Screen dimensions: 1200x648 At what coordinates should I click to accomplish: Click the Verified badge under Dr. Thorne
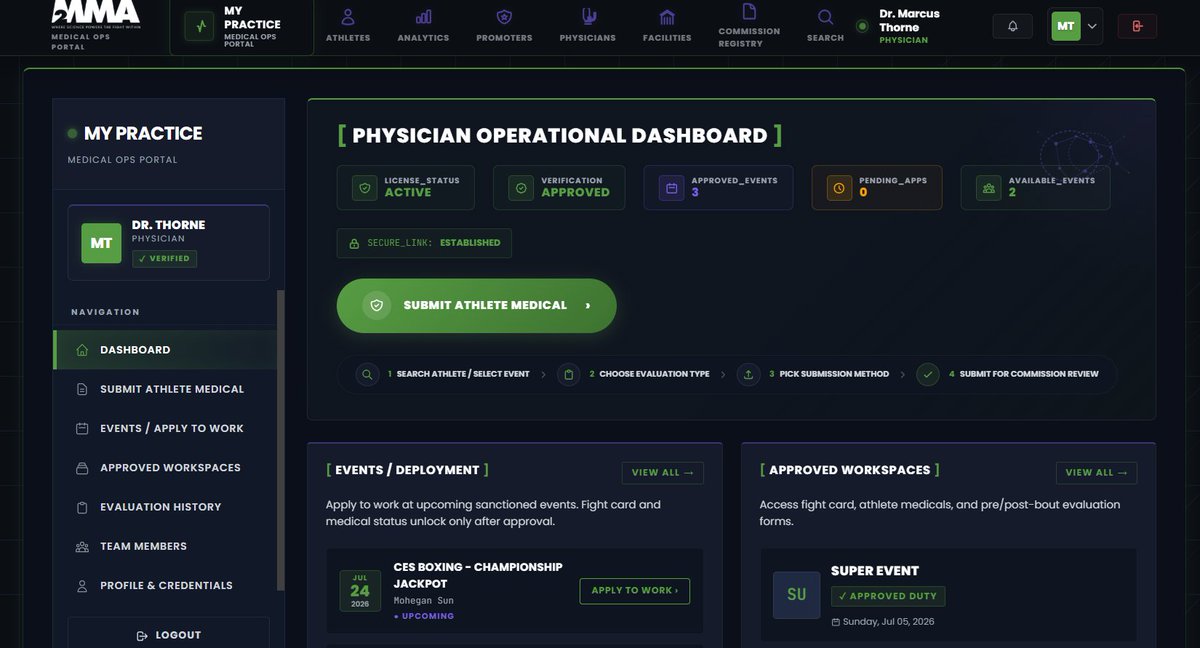[x=165, y=258]
